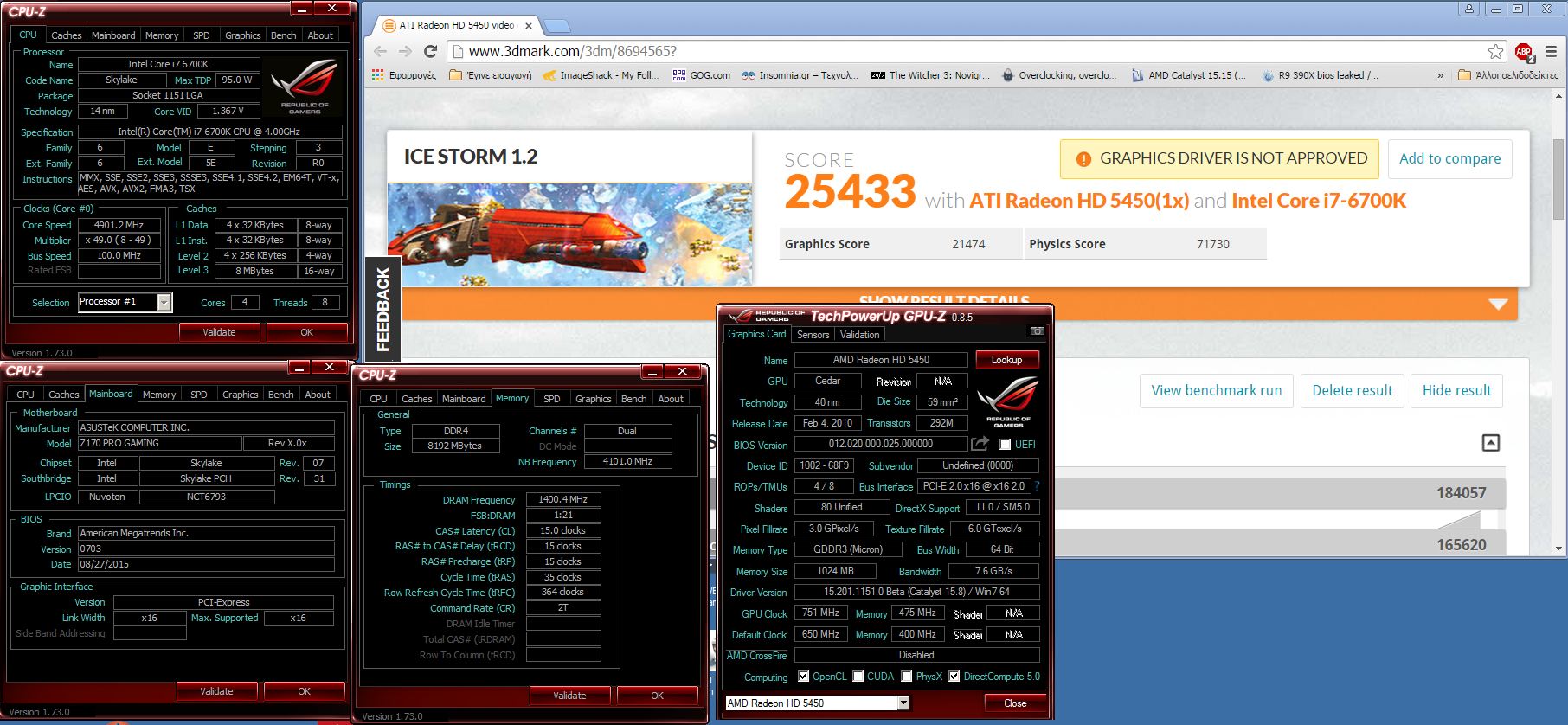This screenshot has width=1568, height=725.
Task: Click the Ice Storm spaceship thumbnail
Action: (569, 234)
